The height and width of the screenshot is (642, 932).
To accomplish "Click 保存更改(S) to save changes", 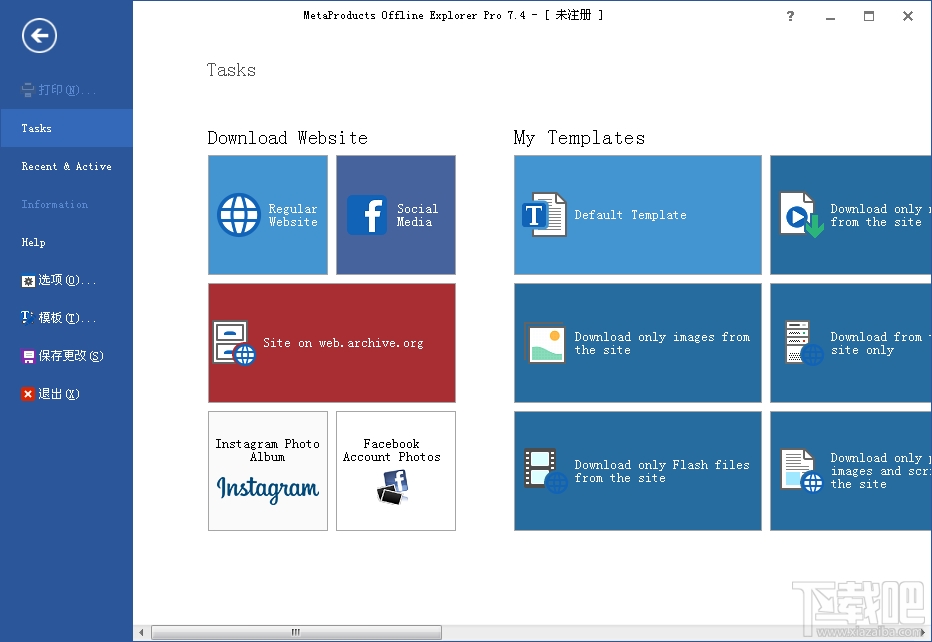I will [65, 356].
